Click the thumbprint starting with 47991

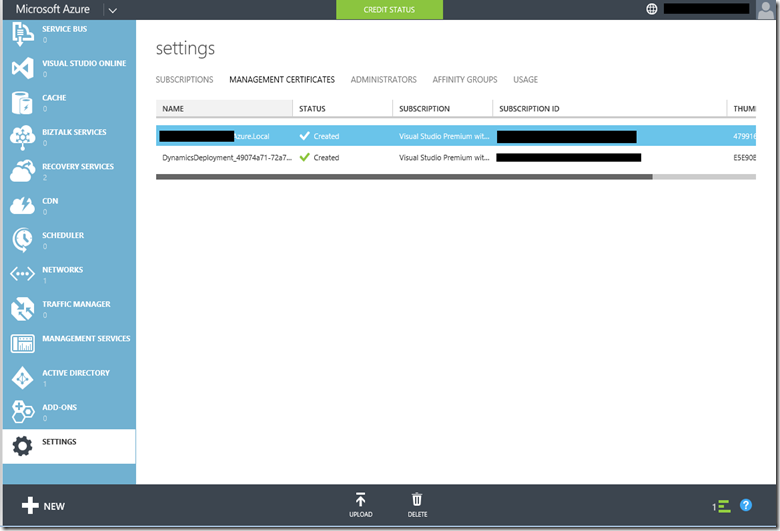coord(744,136)
